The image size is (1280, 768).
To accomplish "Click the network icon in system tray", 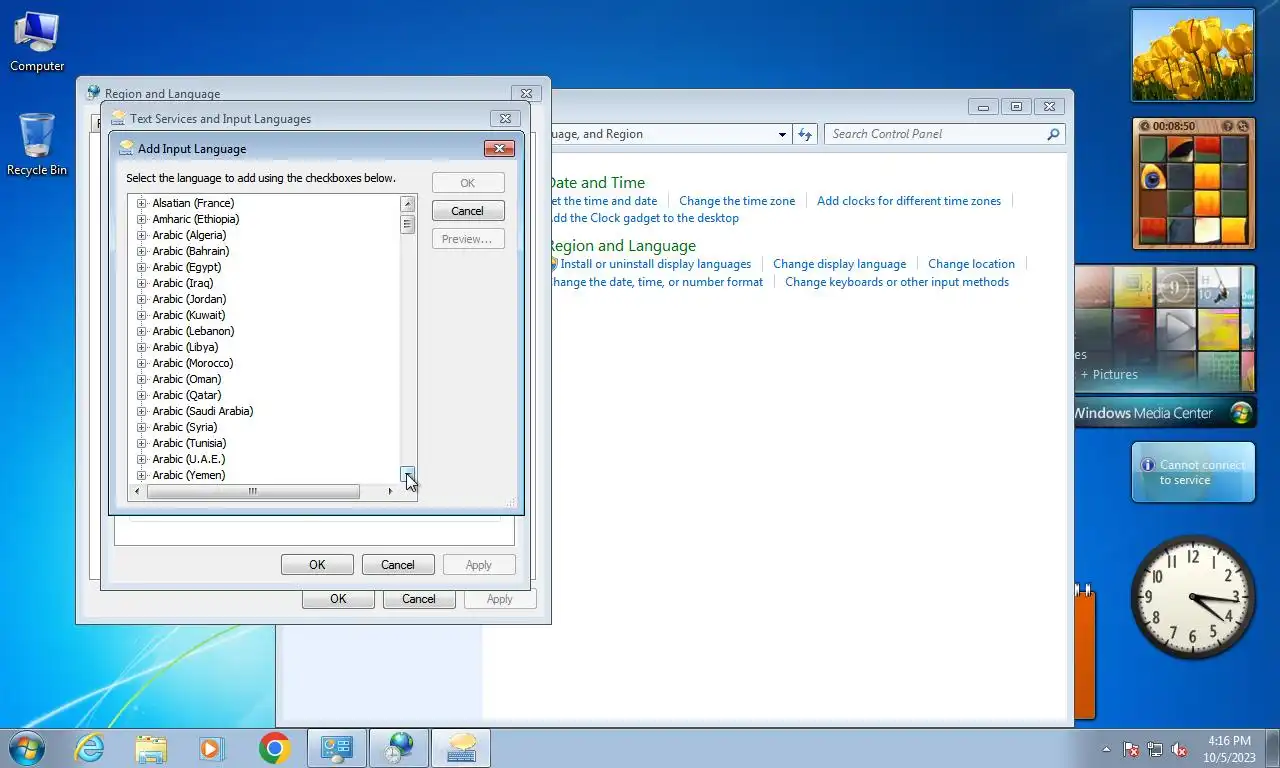I will [x=1155, y=749].
